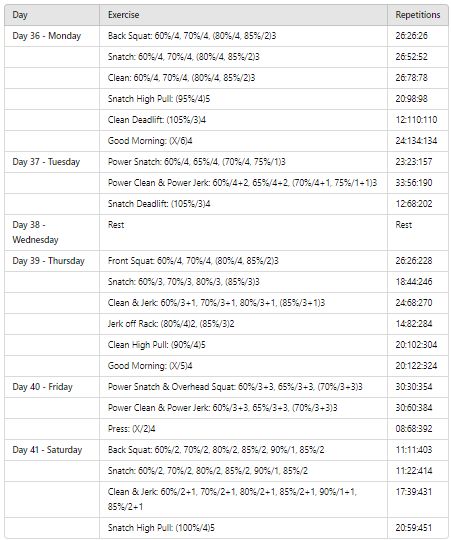Click the Day column header
The image size is (451, 540).
[x=52, y=15]
